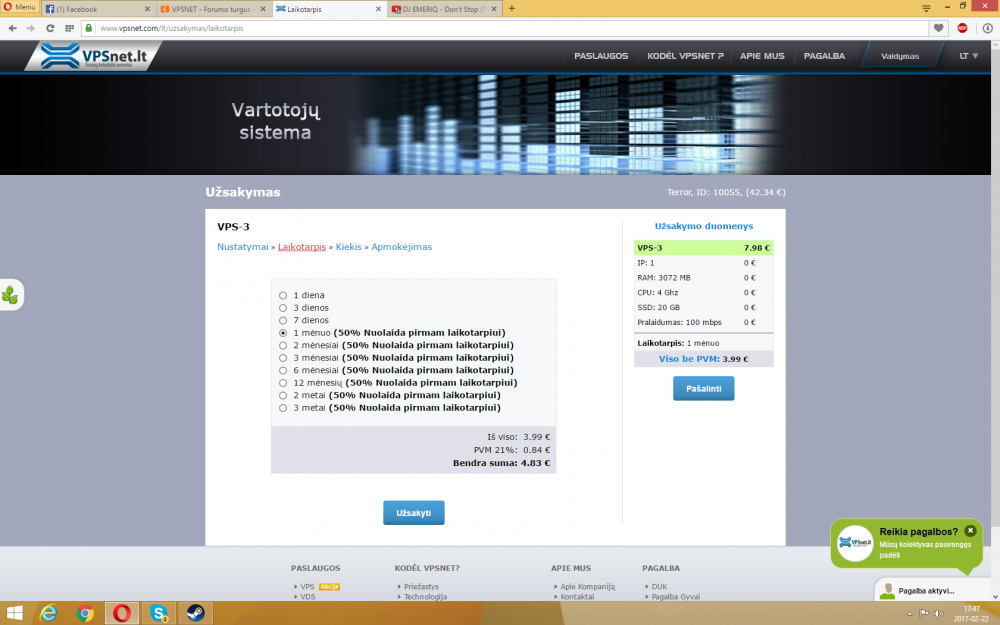Select the '6 mėnesiai' radio button
Viewport: 1000px width, 625px height.
[x=283, y=370]
